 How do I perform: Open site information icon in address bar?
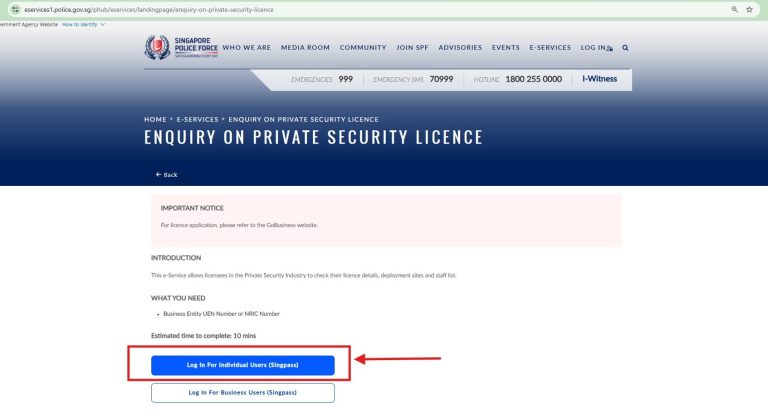[15, 9]
